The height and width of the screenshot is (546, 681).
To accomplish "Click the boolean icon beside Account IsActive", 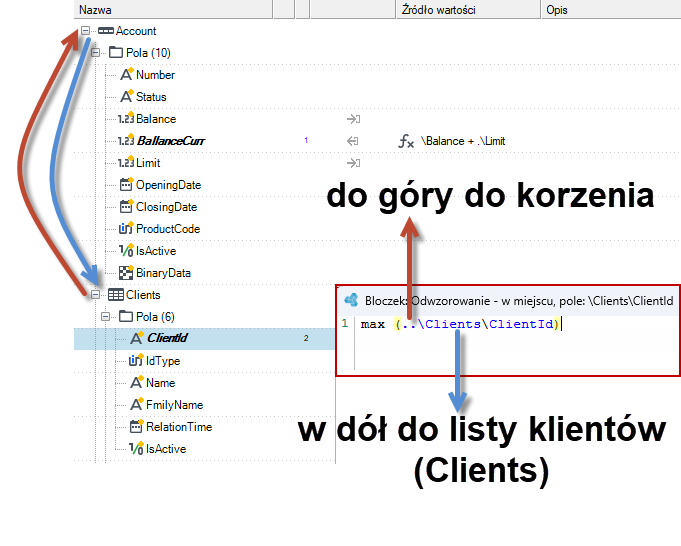I will (x=126, y=250).
